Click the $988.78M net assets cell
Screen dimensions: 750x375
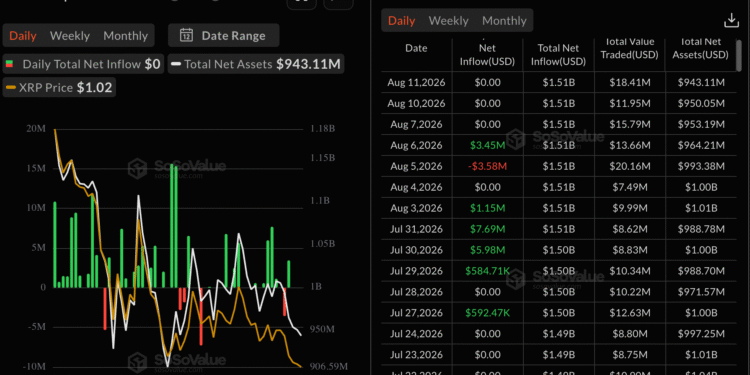tap(701, 230)
